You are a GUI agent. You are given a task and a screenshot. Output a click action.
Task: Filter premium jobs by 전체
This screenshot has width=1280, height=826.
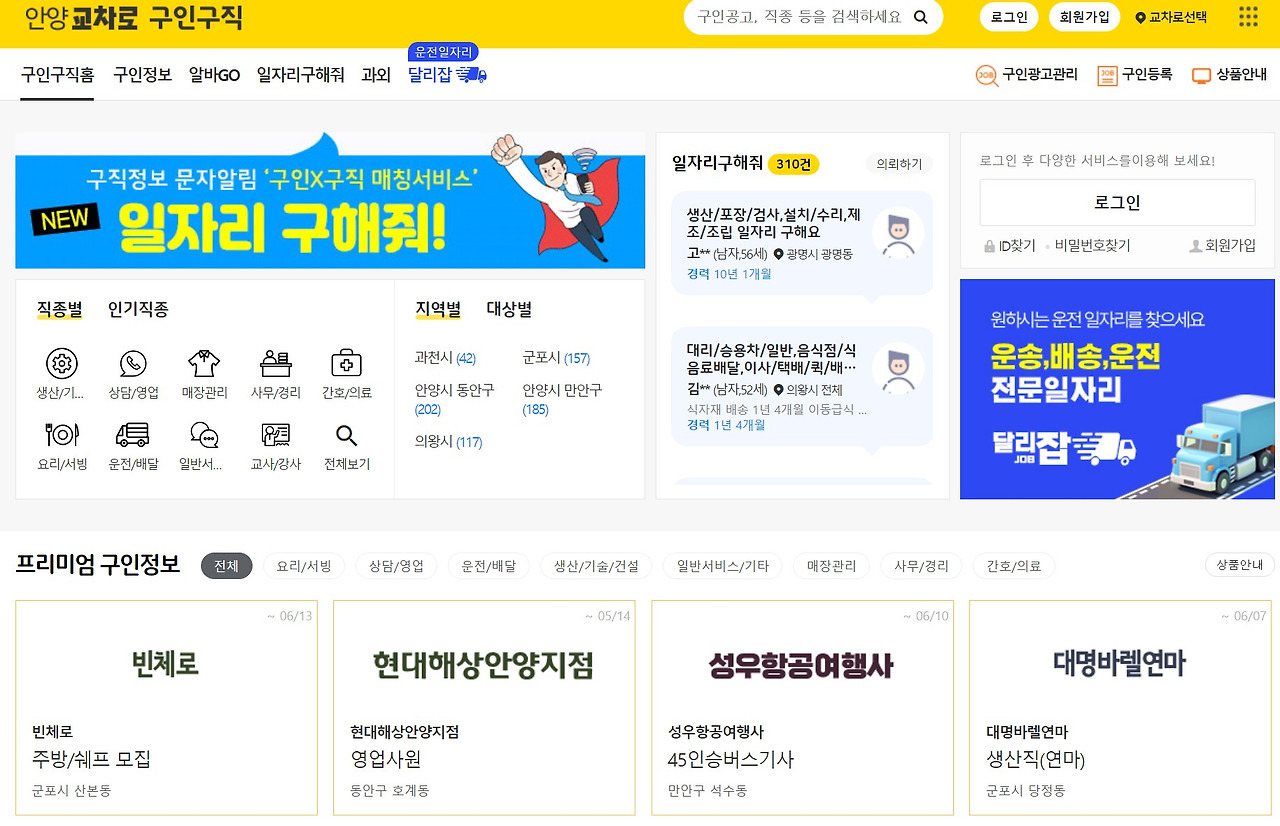click(x=226, y=566)
